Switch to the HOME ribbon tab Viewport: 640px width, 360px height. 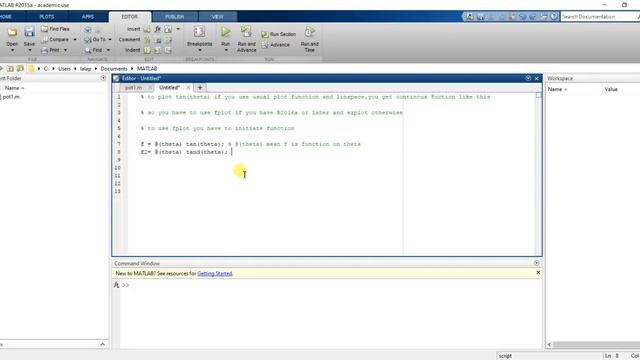click(x=6, y=17)
